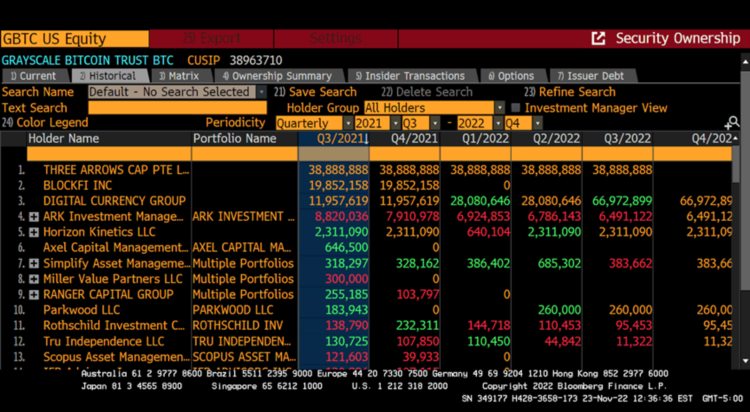Expand the Simplify Asset Management row

point(33,263)
